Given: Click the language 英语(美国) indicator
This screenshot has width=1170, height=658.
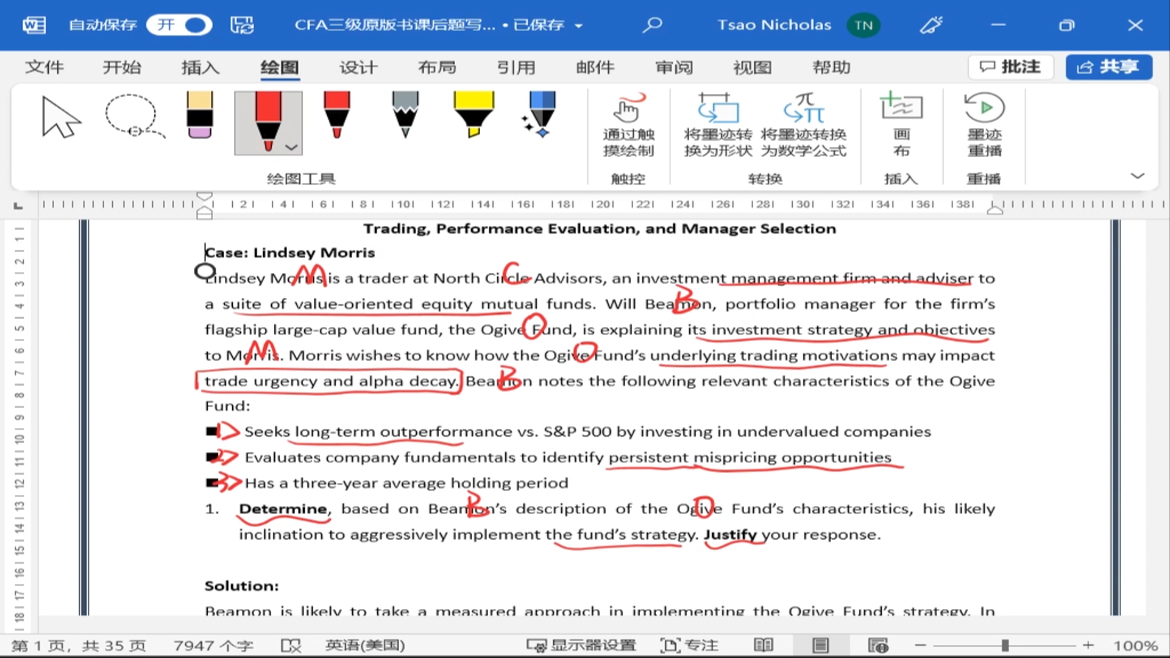Looking at the screenshot, I should [x=365, y=645].
